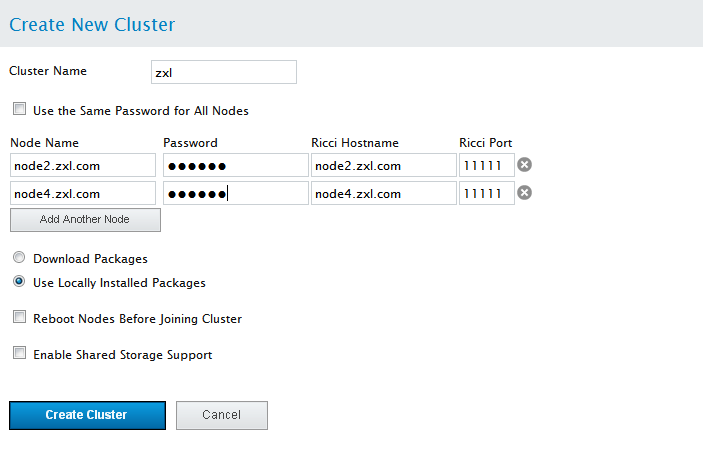The image size is (703, 457).
Task: Click the Node Name column header
Action: click(x=44, y=143)
